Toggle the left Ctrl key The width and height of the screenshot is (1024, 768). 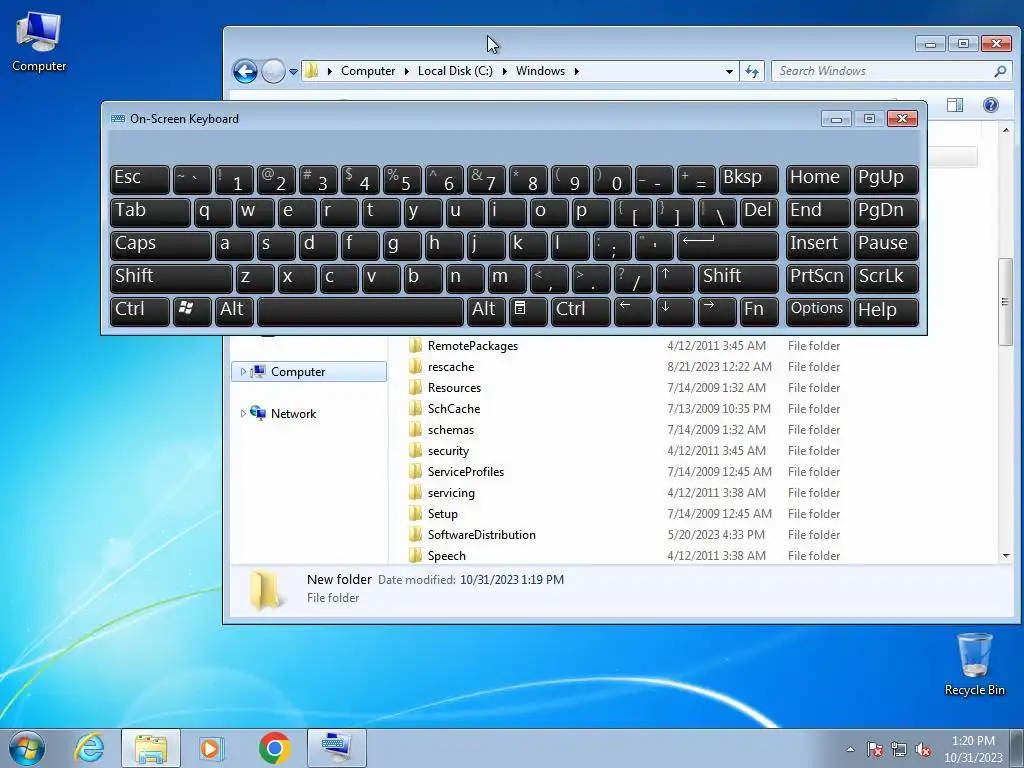pyautogui.click(x=139, y=311)
